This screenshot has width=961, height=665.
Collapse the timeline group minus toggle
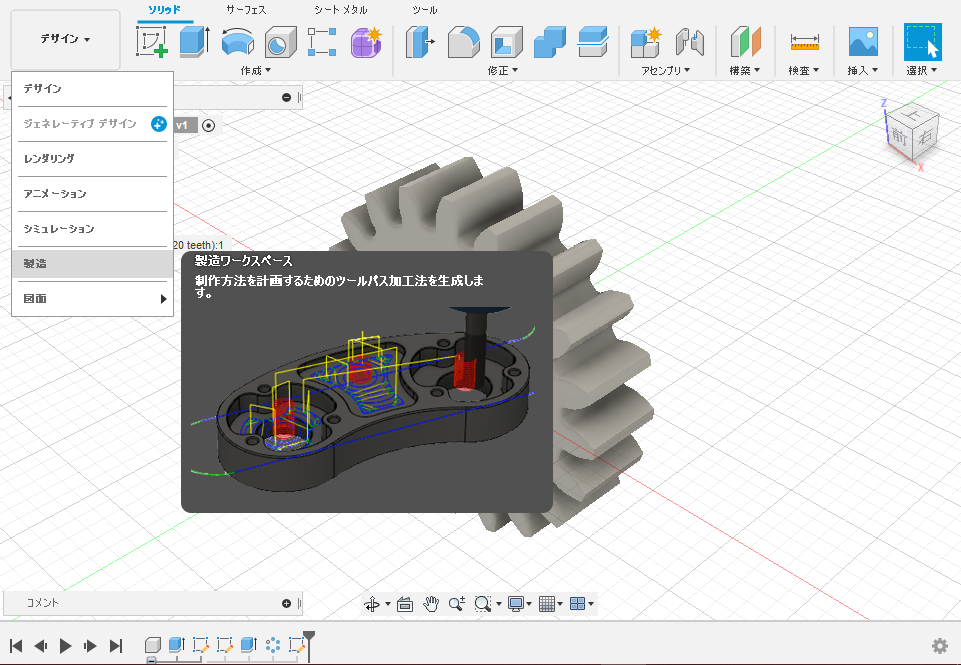[x=151, y=660]
